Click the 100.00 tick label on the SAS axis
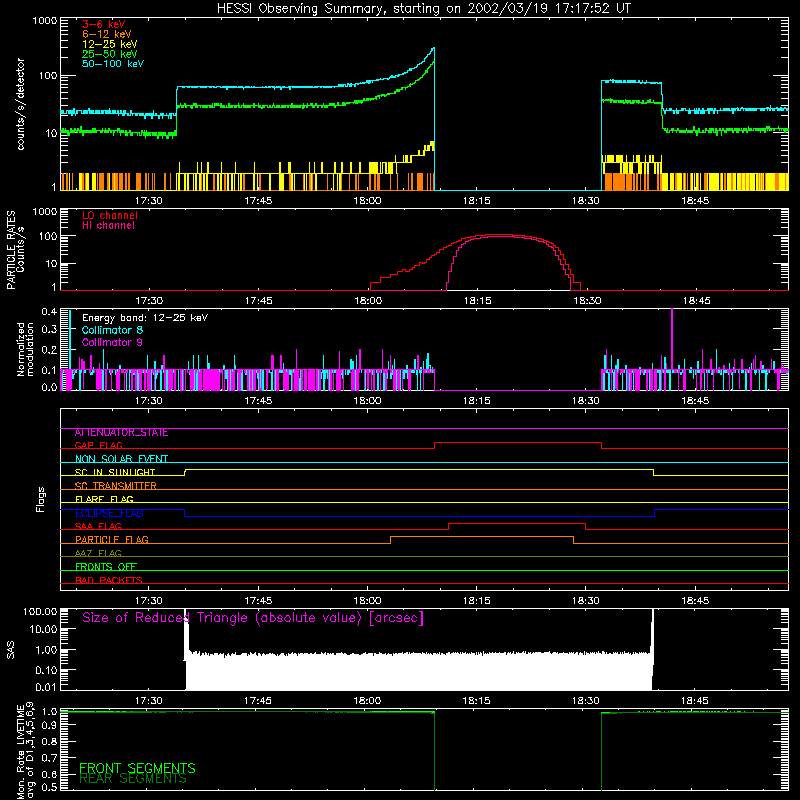Viewport: 800px width, 800px height. 40,611
